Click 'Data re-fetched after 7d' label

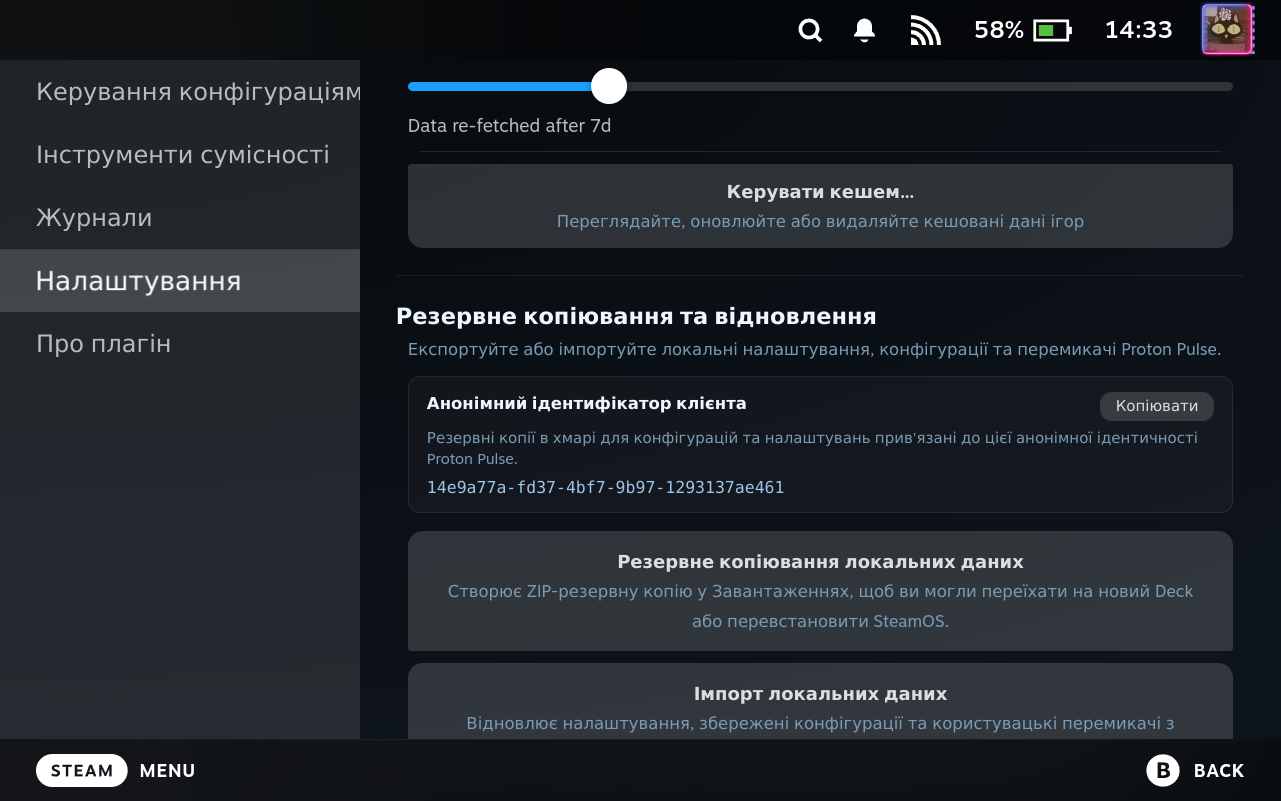coord(509,126)
